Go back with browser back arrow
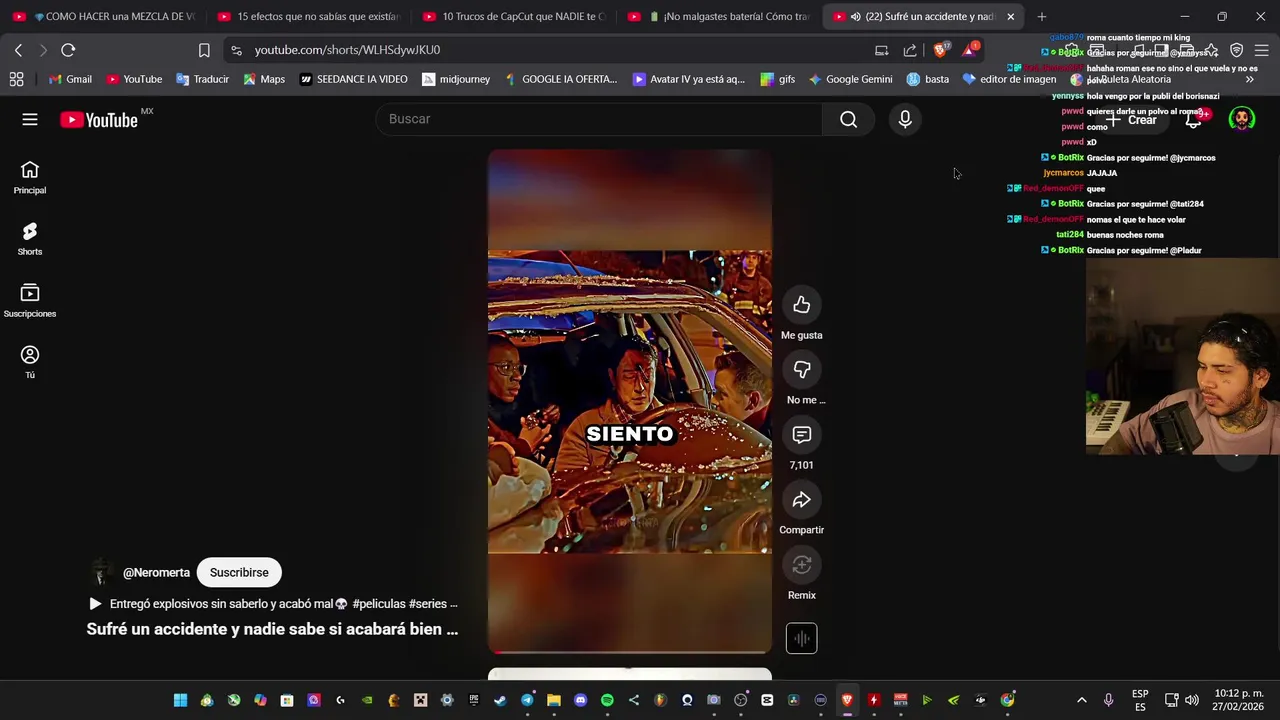The width and height of the screenshot is (1280, 720). tap(18, 50)
